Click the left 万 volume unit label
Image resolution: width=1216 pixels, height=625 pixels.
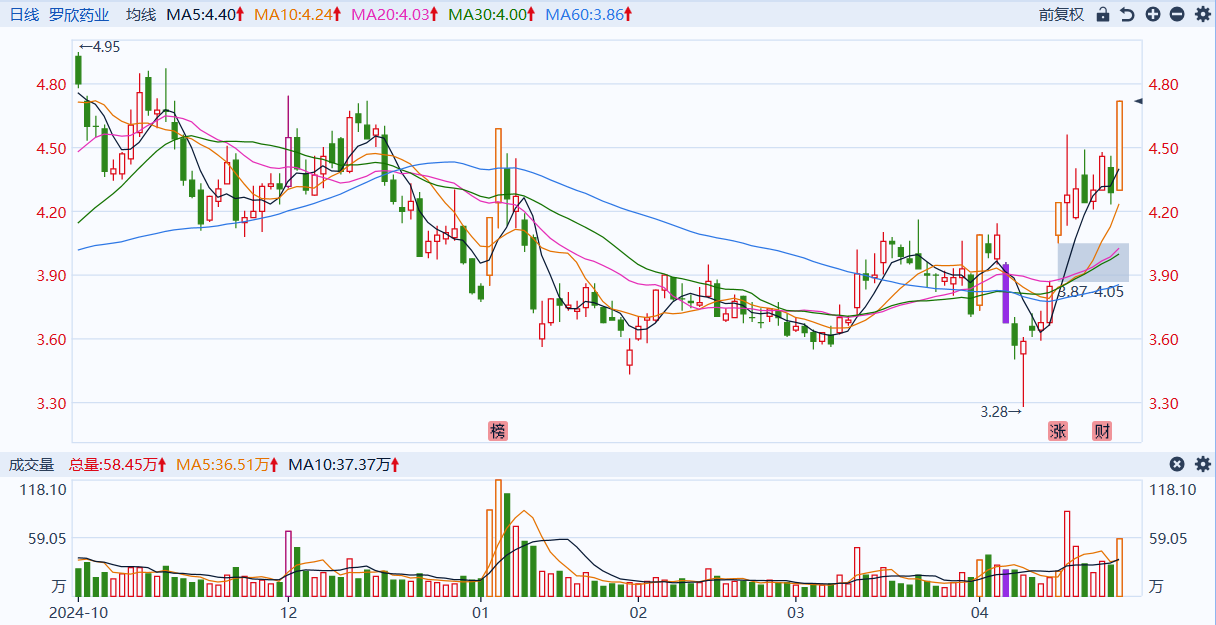pyautogui.click(x=58, y=586)
